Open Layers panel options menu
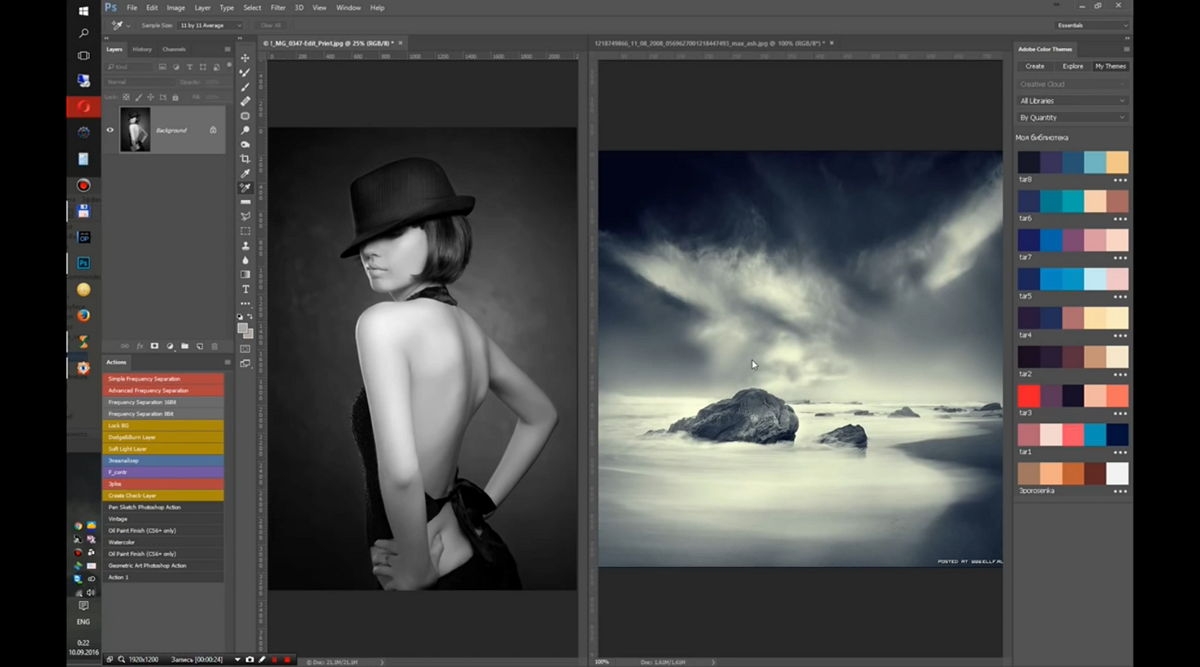Viewport: 1200px width, 667px height. click(x=228, y=49)
